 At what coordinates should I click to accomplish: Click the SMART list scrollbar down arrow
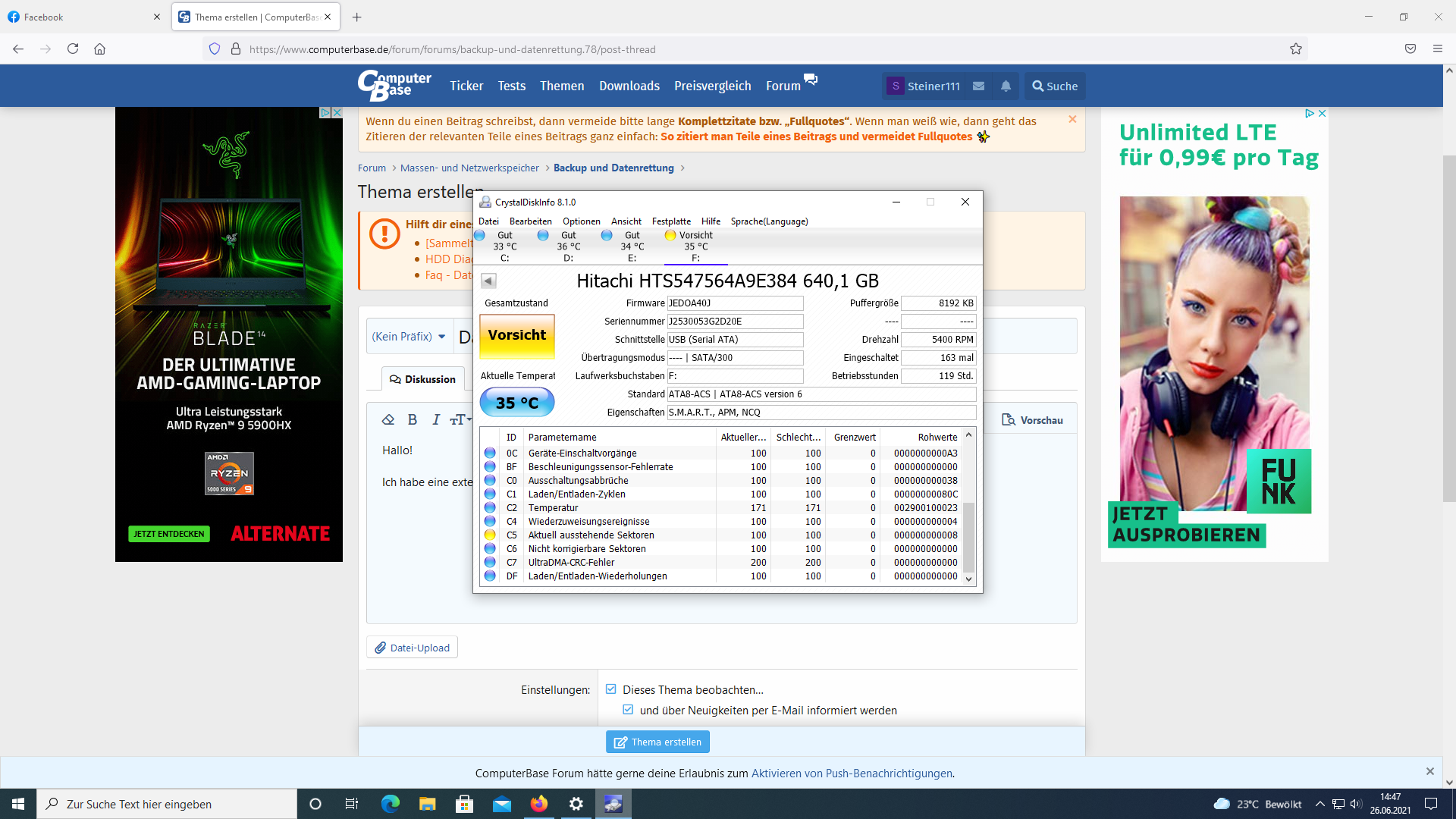[x=968, y=579]
